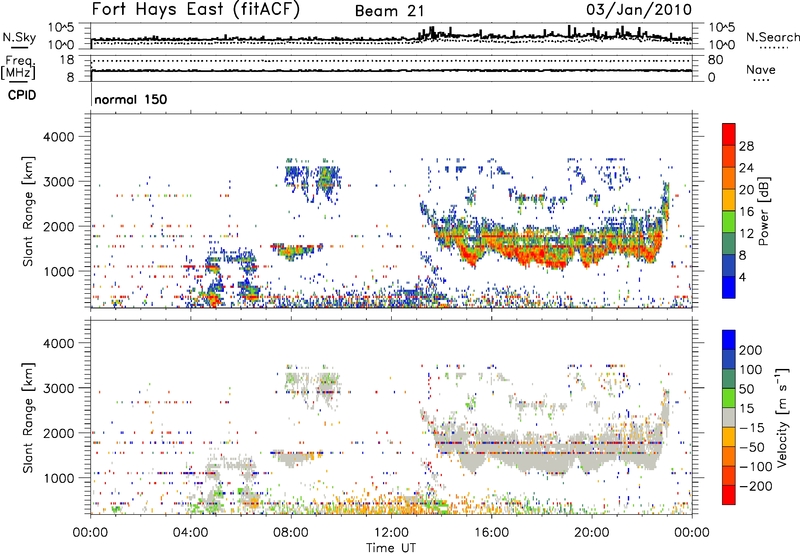Click the blue swatch at the power colorbar bottom
Image resolution: width=800 pixels, height=554 pixels.
729,287
